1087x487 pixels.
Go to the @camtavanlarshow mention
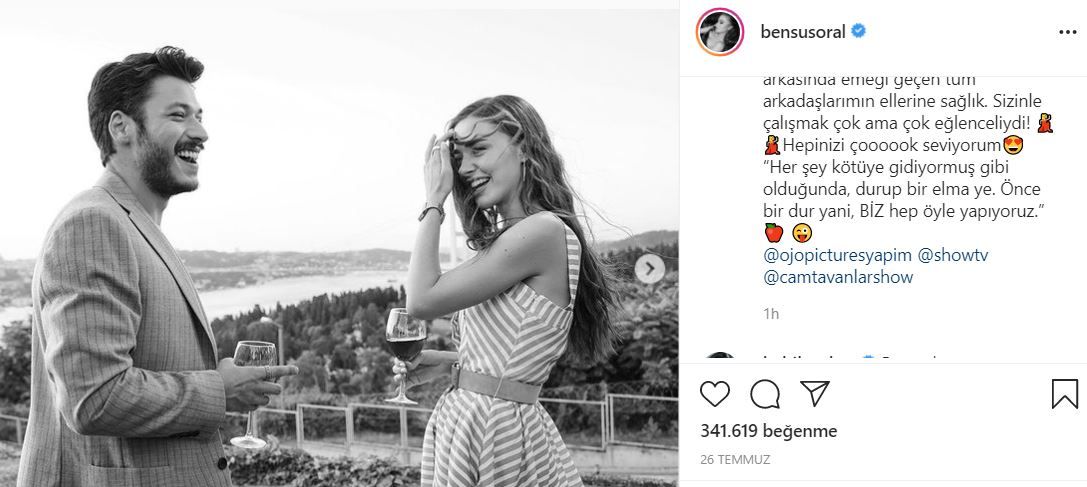838,277
